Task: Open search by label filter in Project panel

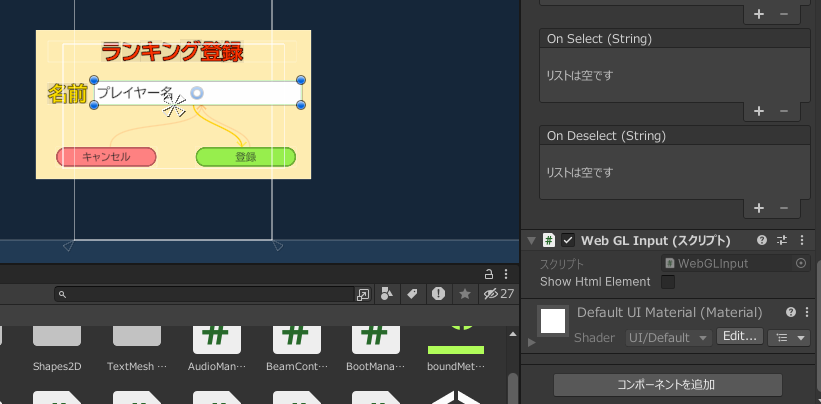Action: 411,294
